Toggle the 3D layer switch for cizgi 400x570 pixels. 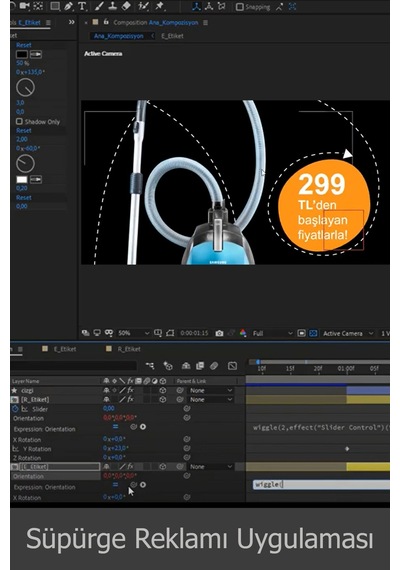click(163, 390)
